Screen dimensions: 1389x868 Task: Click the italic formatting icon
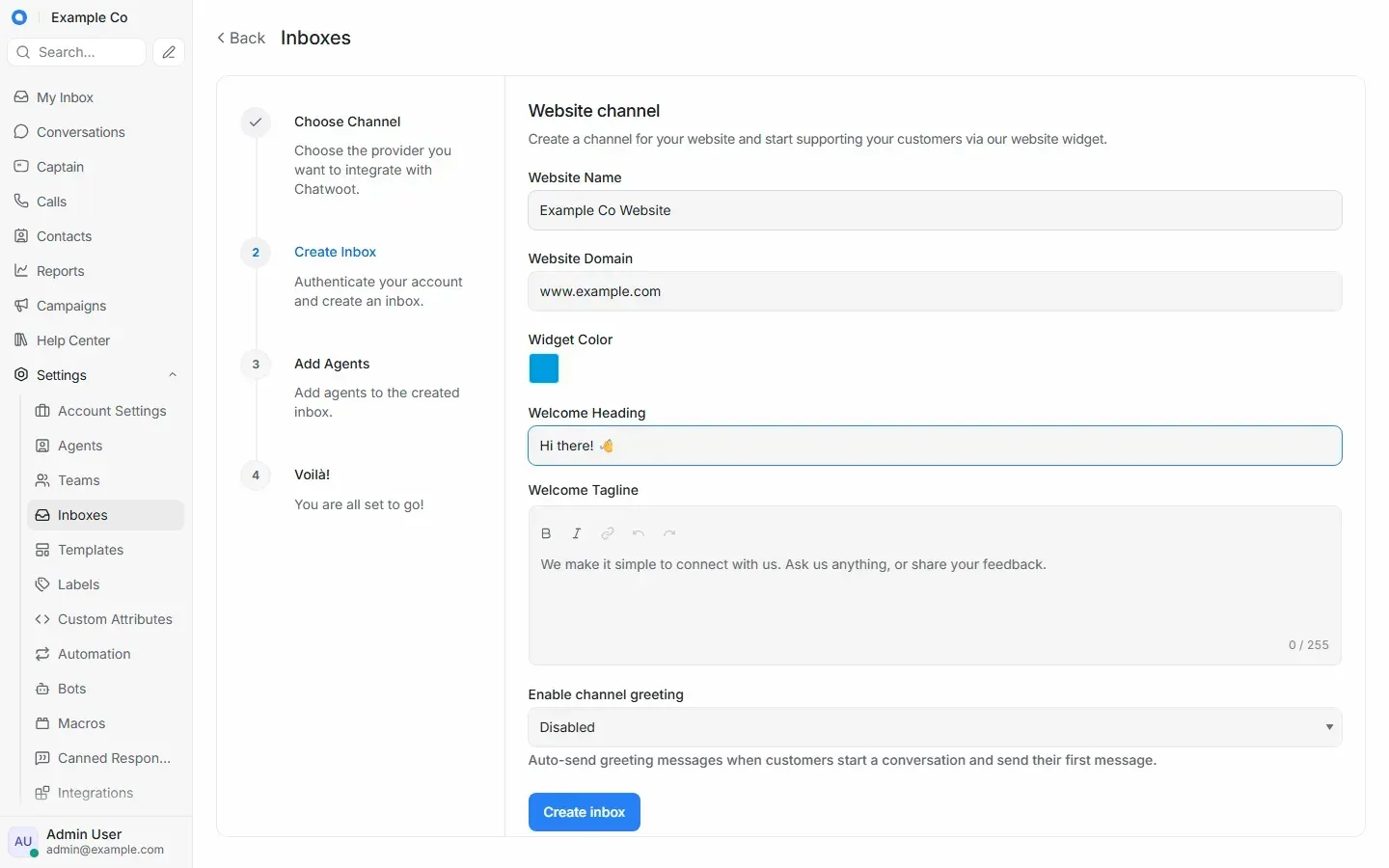pos(577,533)
